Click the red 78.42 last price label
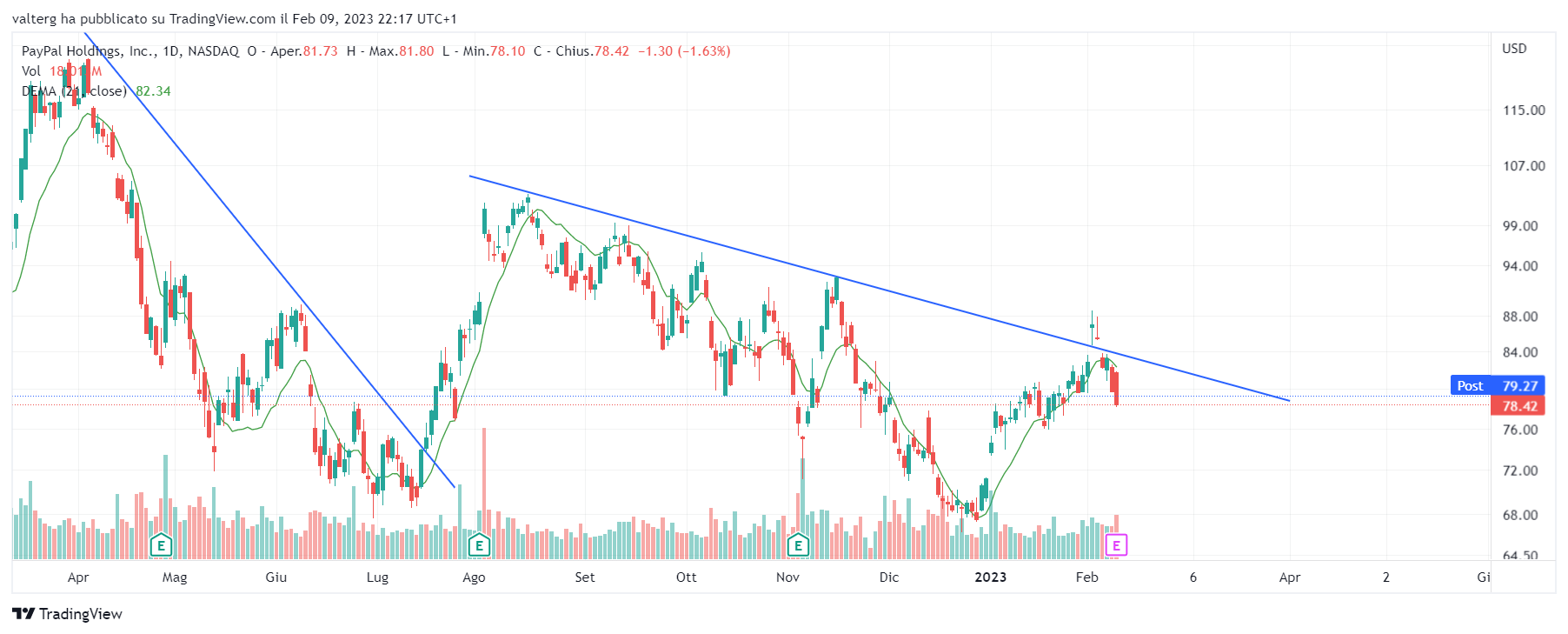This screenshot has height=634, width=1568. pyautogui.click(x=1518, y=406)
